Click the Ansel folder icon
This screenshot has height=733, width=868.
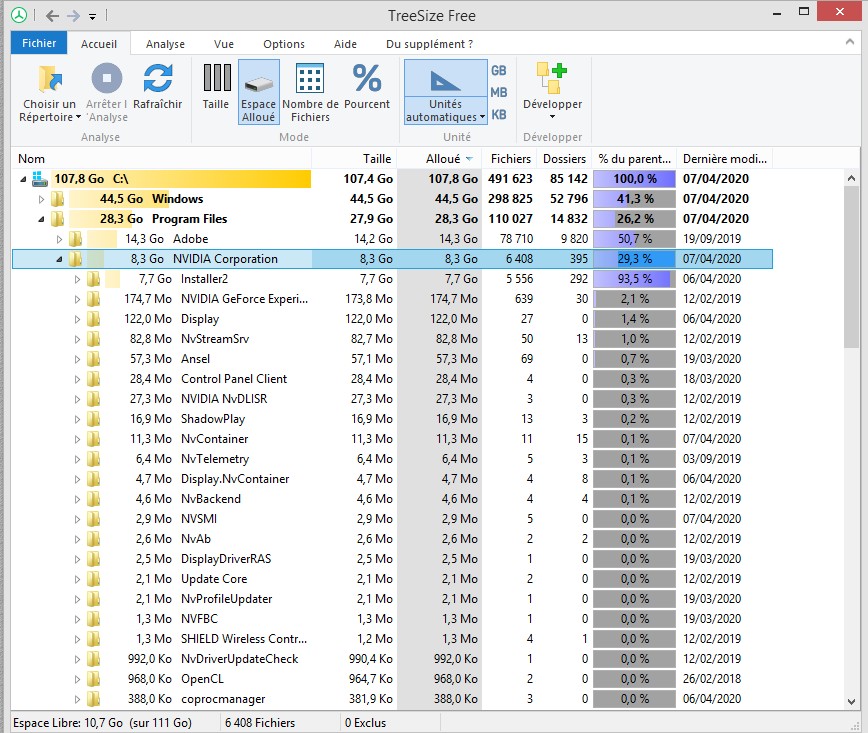[x=94, y=359]
